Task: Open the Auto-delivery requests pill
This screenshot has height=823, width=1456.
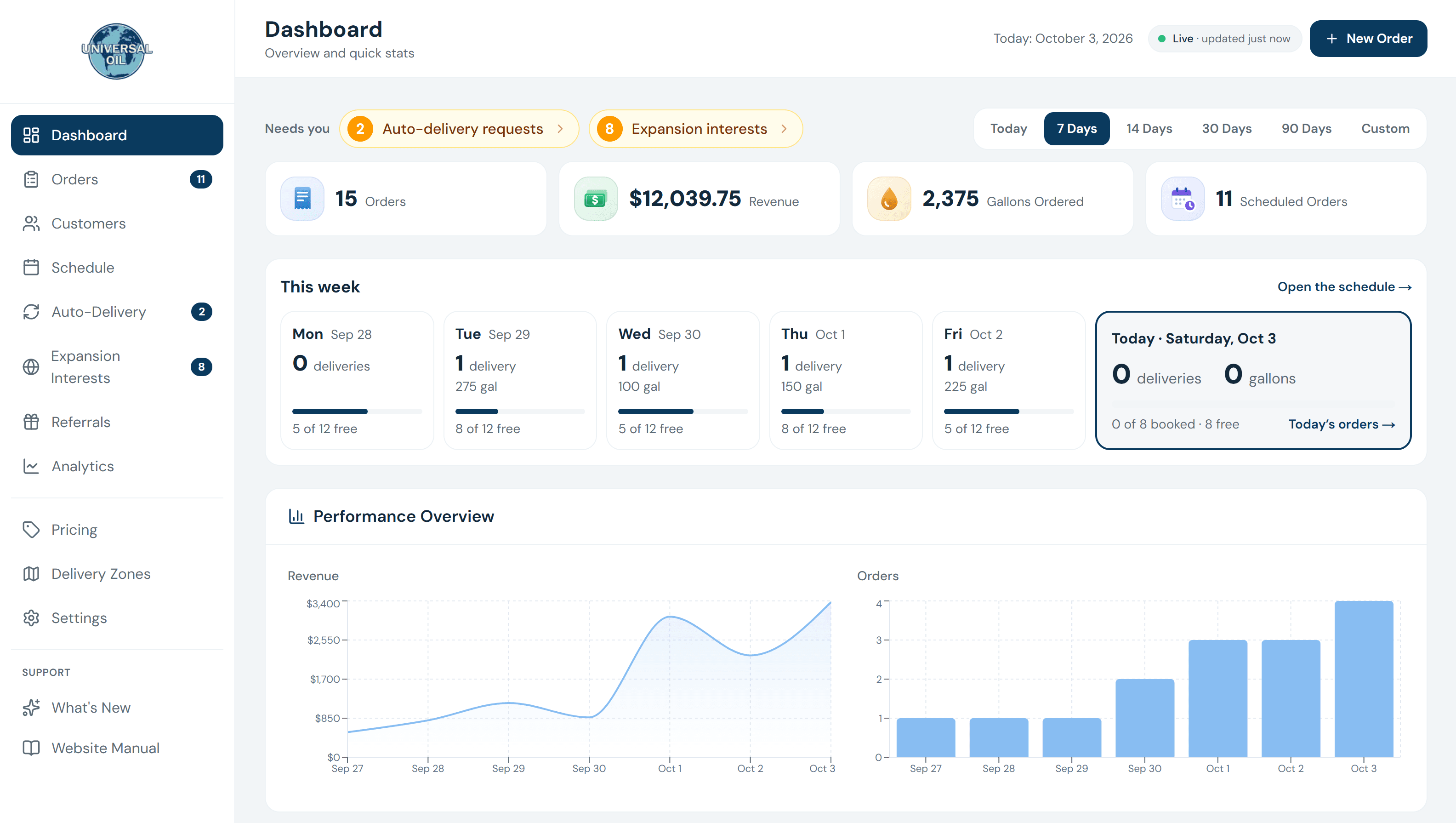Action: [x=459, y=129]
